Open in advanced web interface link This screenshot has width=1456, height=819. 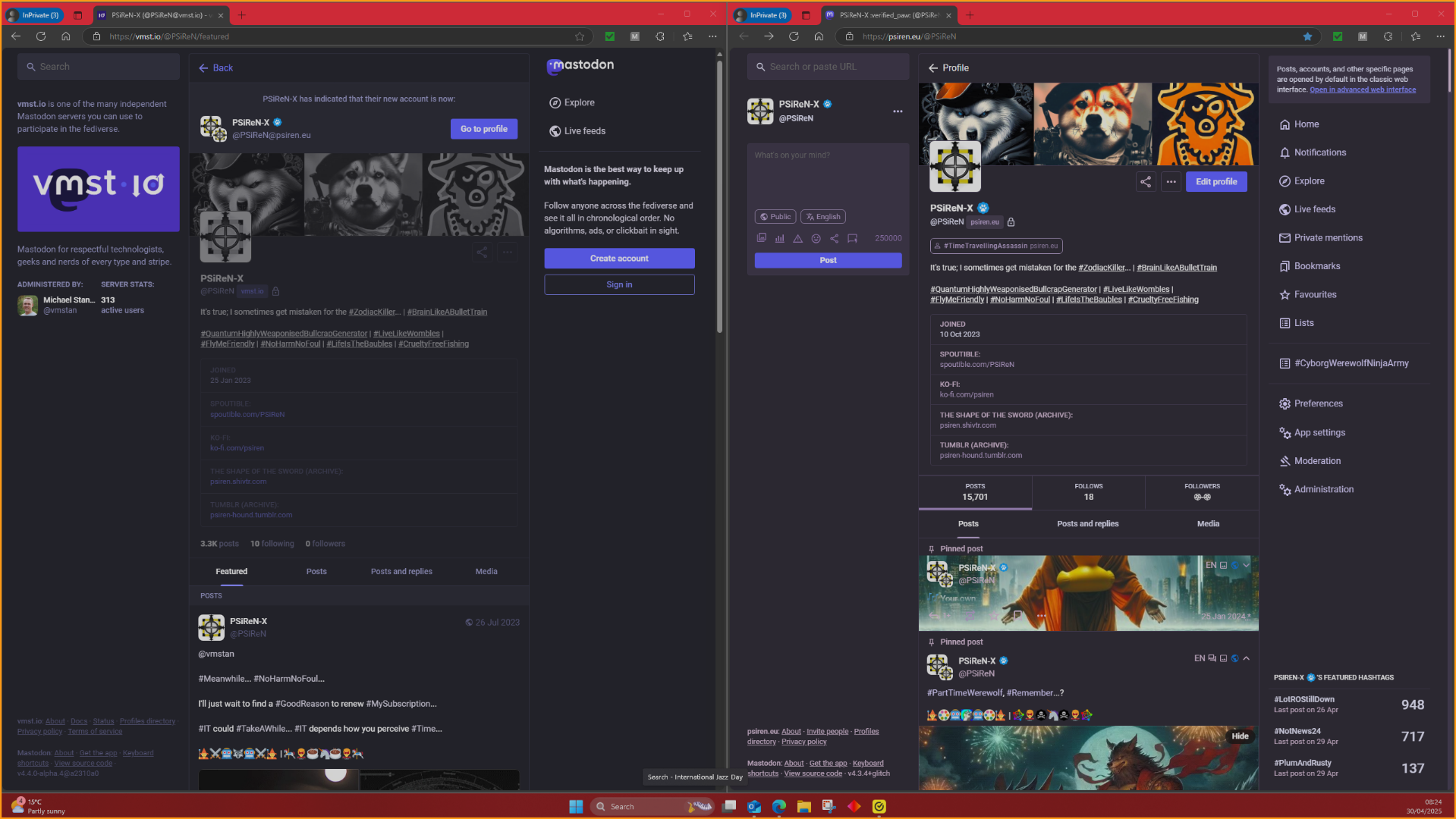pos(1363,89)
